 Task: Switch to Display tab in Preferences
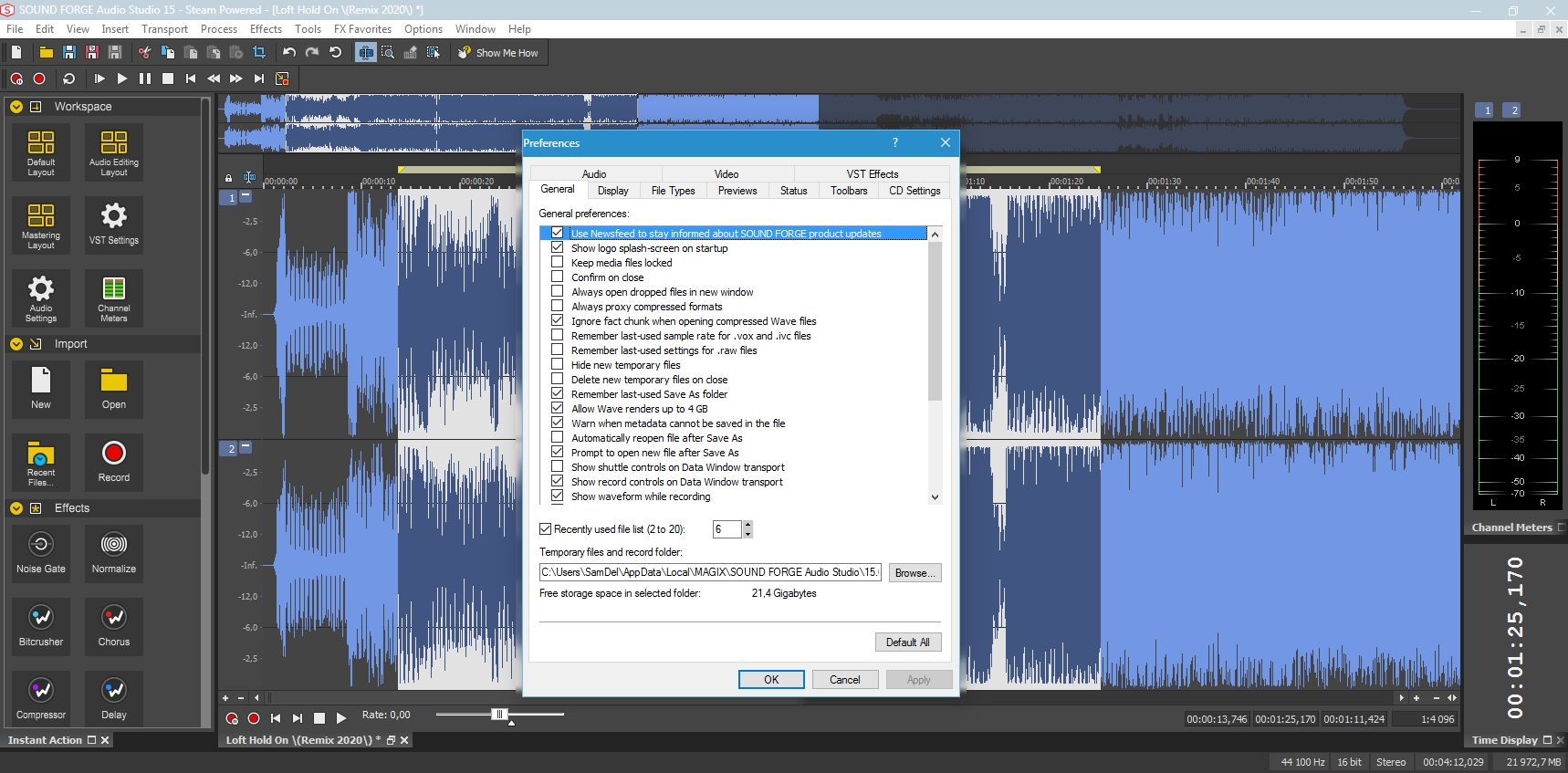click(x=613, y=191)
